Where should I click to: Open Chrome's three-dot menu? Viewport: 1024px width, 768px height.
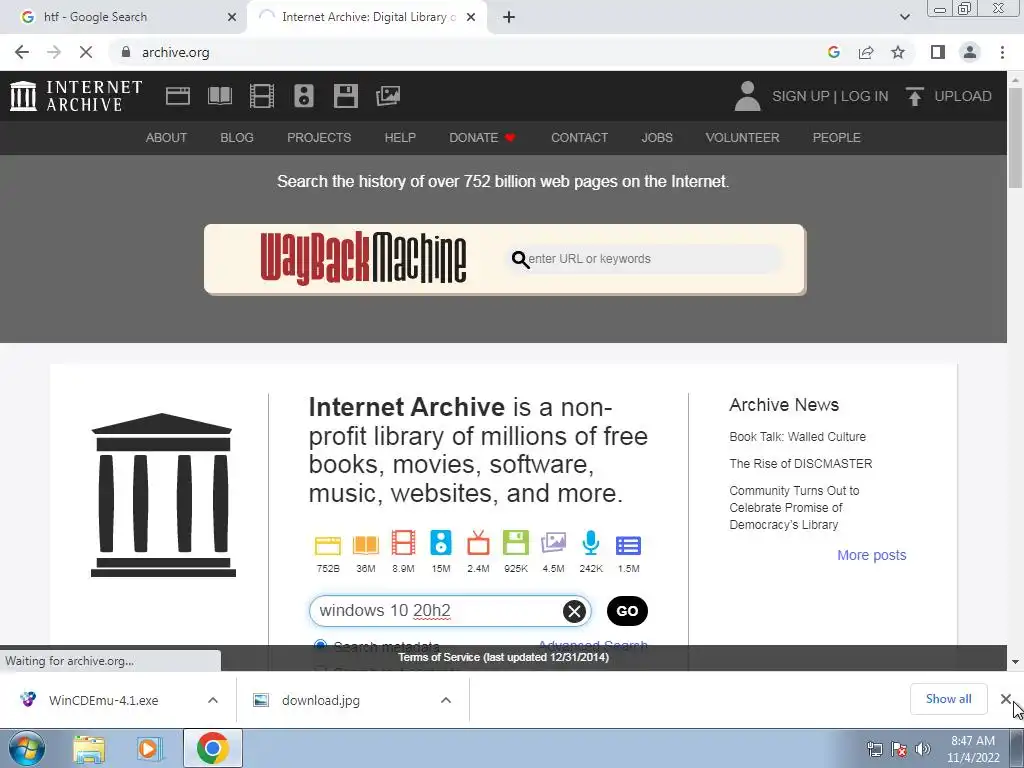(1002, 52)
